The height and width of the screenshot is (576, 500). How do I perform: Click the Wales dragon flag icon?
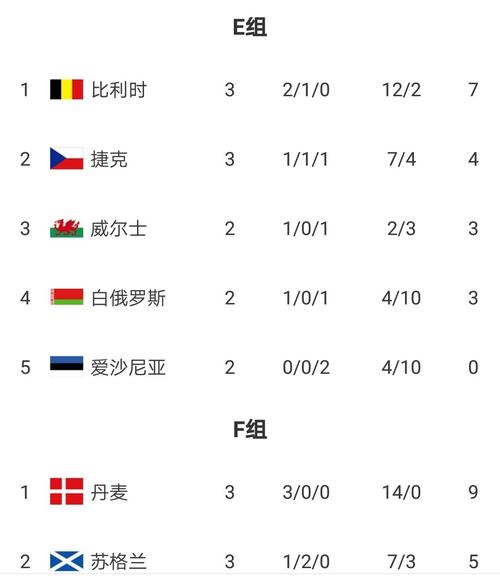pyautogui.click(x=66, y=228)
